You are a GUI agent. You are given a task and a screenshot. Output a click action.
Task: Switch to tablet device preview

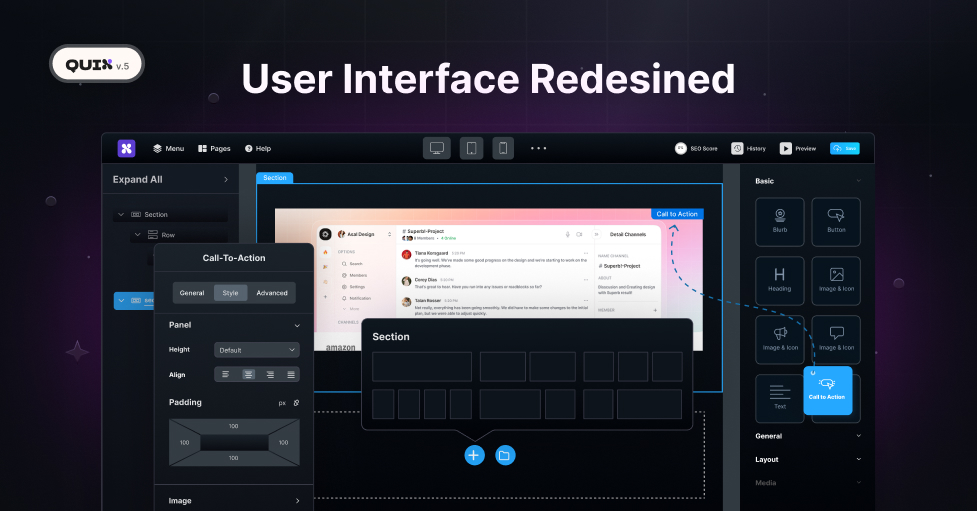472,148
